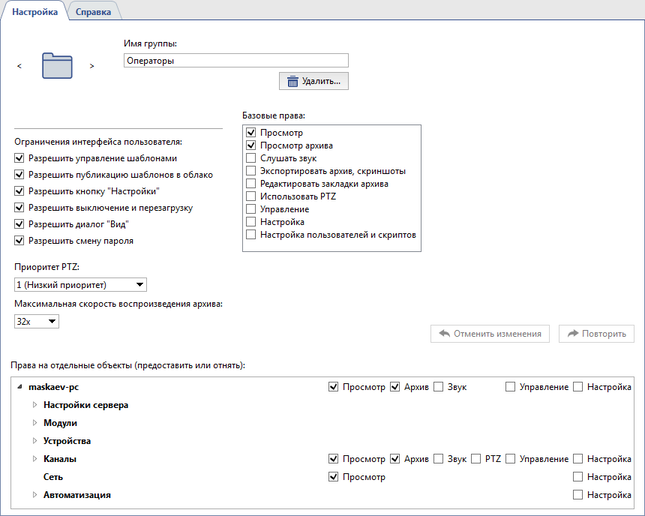Toggle Разрешить смену пароля checkbox
The width and height of the screenshot is (645, 516).
20,240
